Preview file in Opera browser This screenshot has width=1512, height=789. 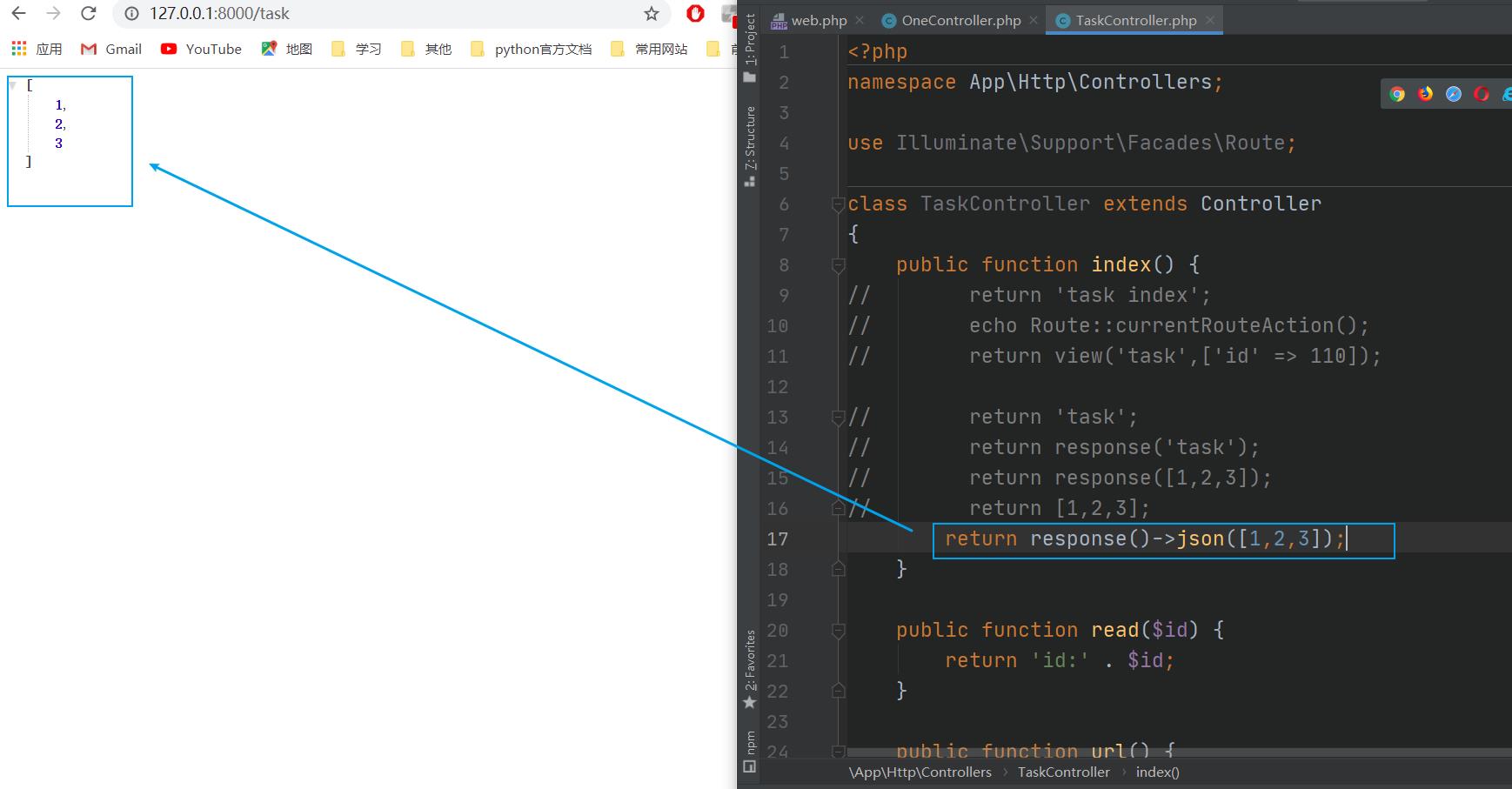[x=1482, y=94]
